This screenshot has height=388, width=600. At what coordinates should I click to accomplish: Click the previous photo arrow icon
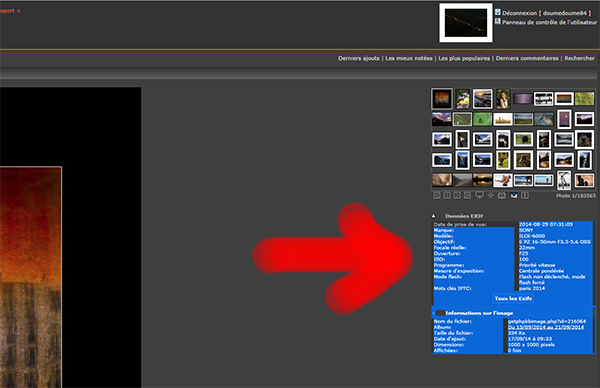[447, 195]
